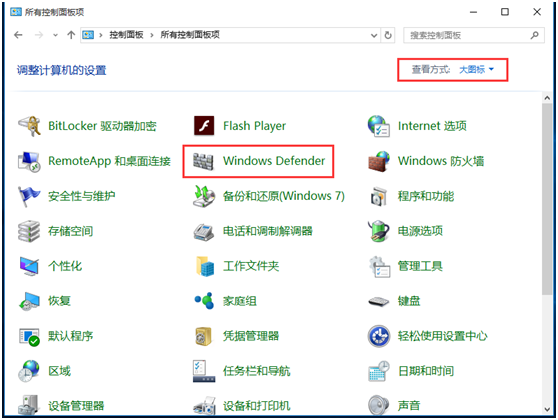Open the Windows Defender wall icon
The height and width of the screenshot is (420, 558).
(204, 161)
